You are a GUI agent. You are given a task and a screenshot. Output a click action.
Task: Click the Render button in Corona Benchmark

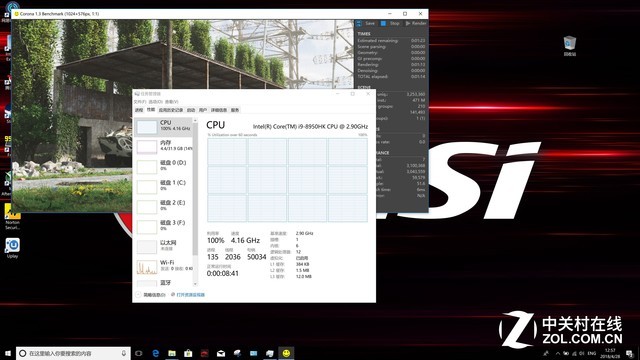pos(416,23)
